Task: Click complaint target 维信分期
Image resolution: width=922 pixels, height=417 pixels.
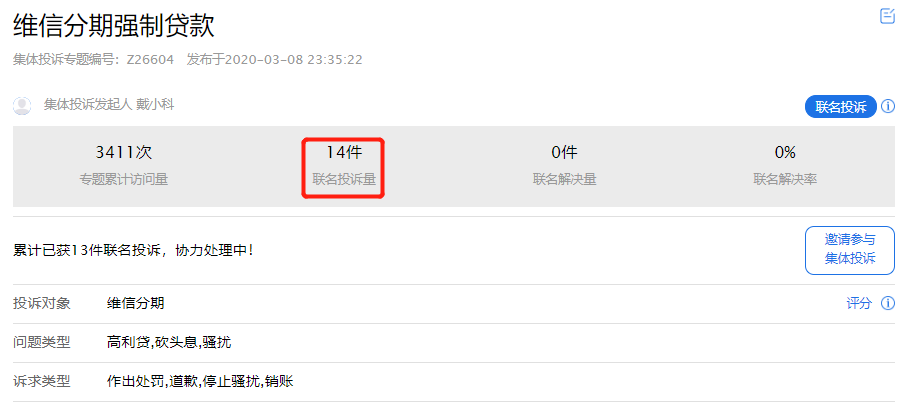Action: coord(136,303)
